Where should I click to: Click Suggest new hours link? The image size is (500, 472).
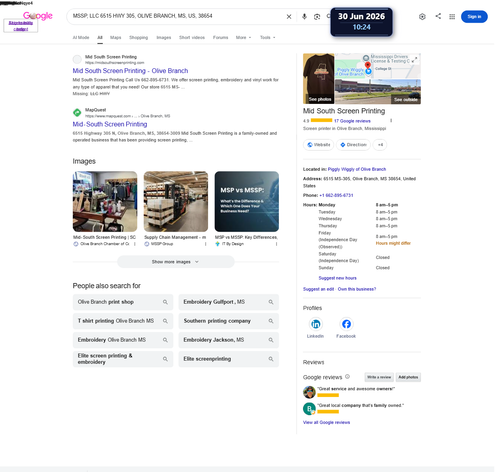tap(337, 278)
